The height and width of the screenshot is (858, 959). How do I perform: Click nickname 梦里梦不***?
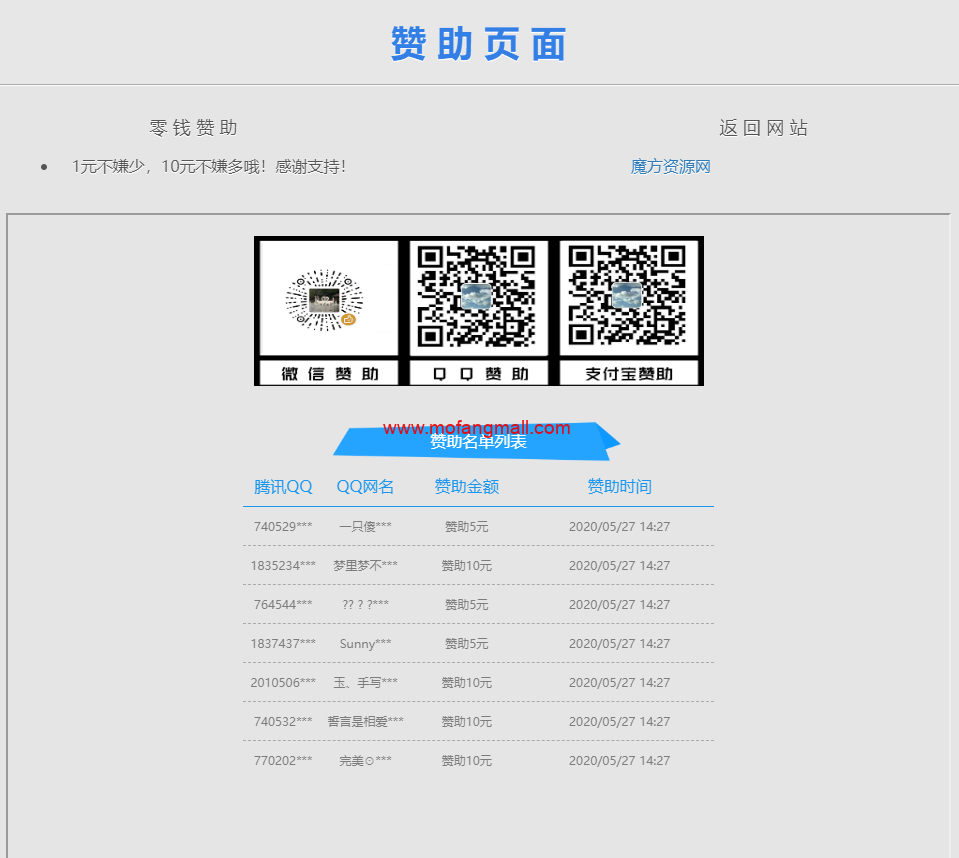365,566
